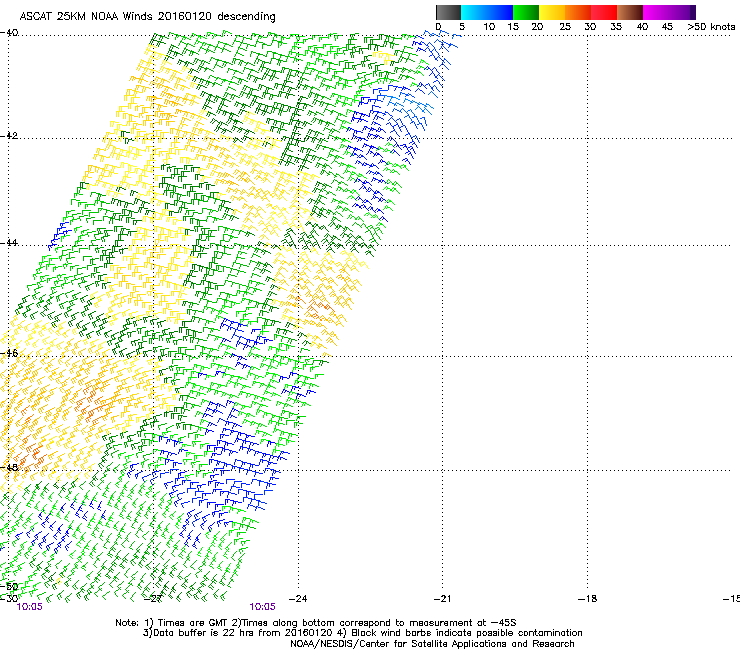This screenshot has width=740, height=650.
Task: Click the '-46' latitude axis label
Action: pos(9,353)
